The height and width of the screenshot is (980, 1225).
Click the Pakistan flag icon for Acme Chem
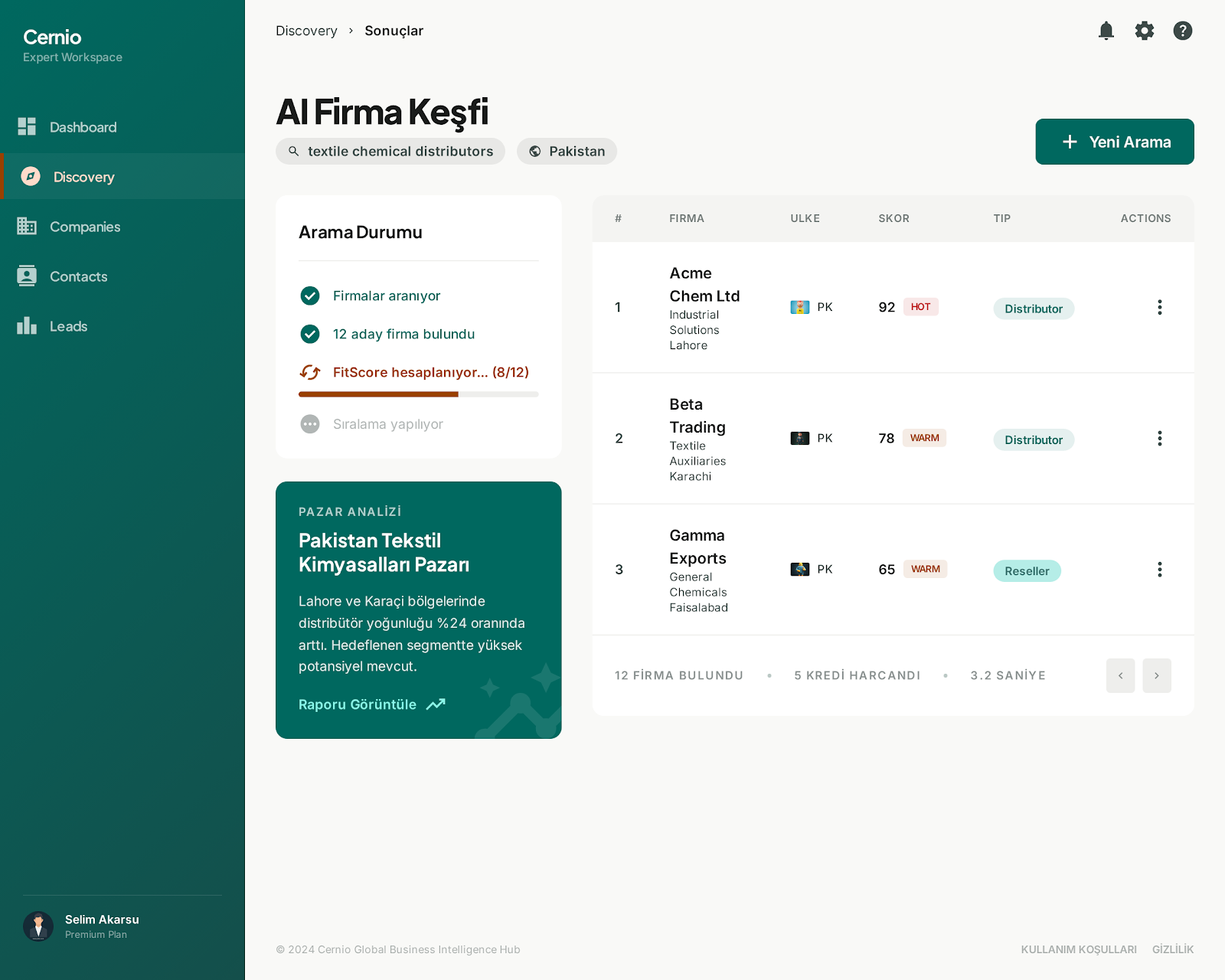pos(799,307)
